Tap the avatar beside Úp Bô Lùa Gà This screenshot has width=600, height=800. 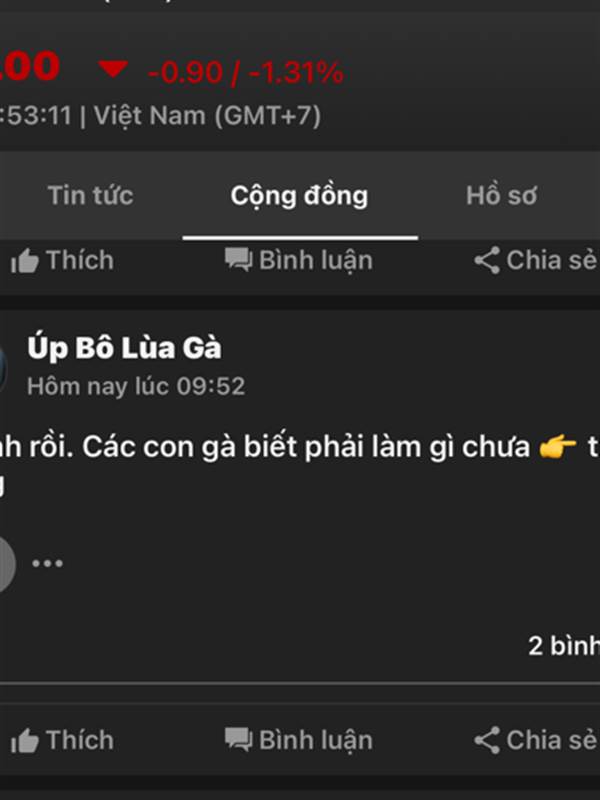(3, 368)
